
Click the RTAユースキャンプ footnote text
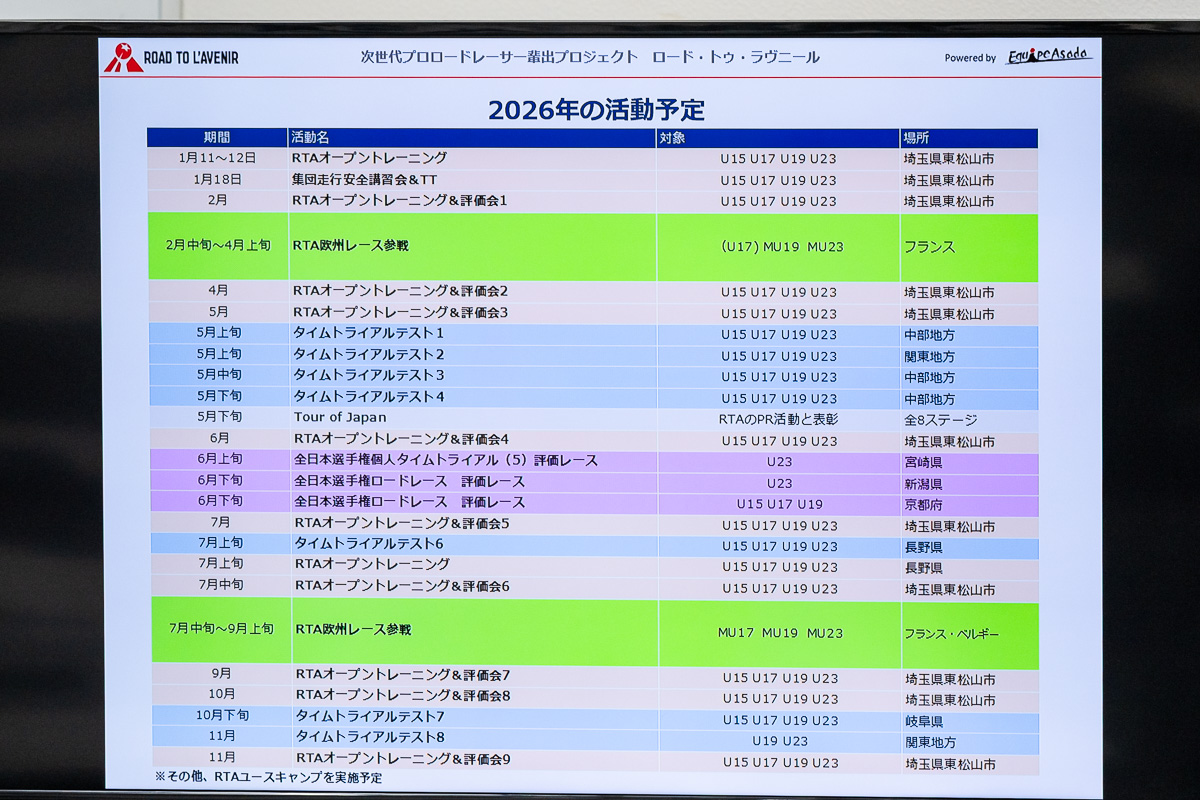[x=268, y=777]
